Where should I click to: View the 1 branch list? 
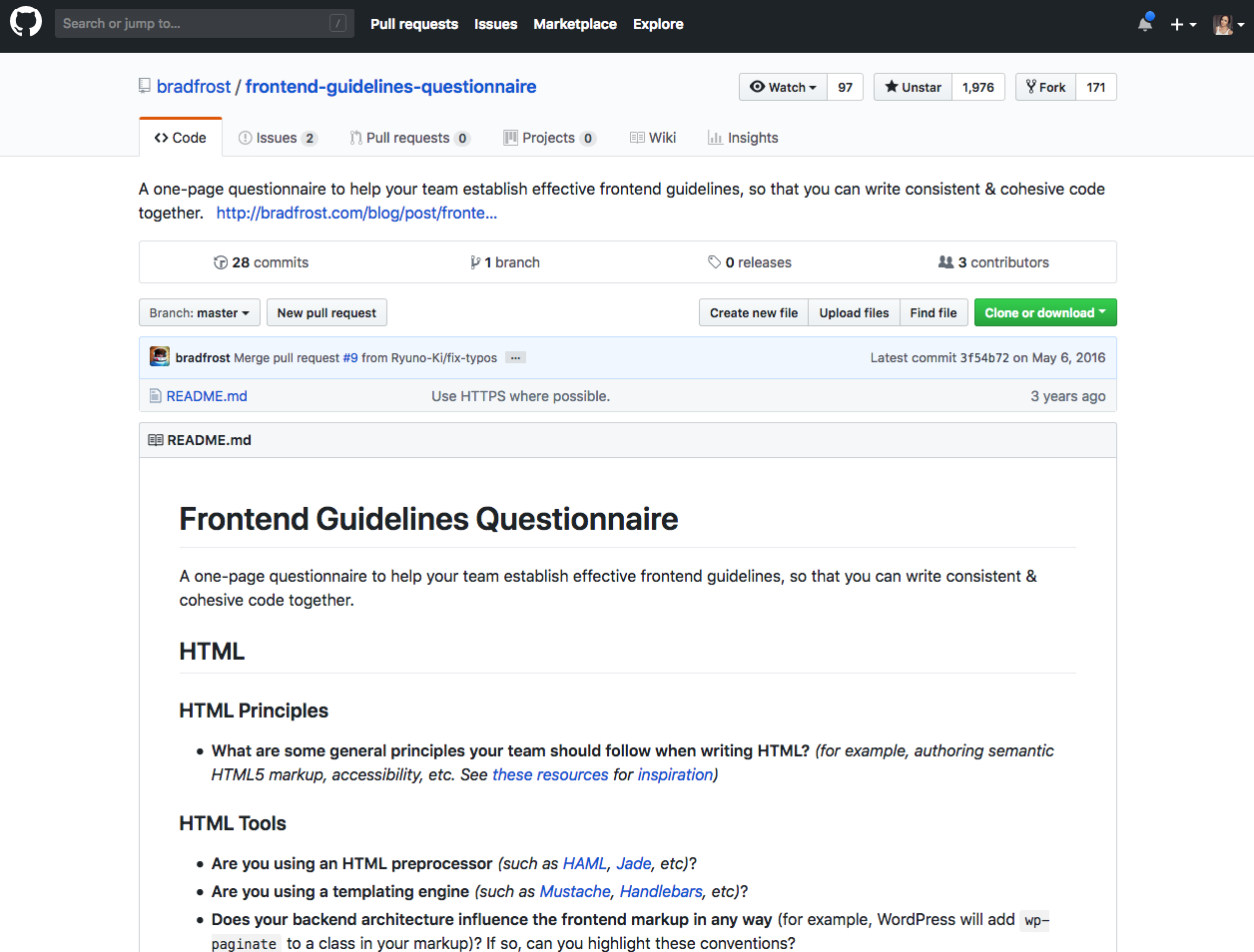(504, 262)
